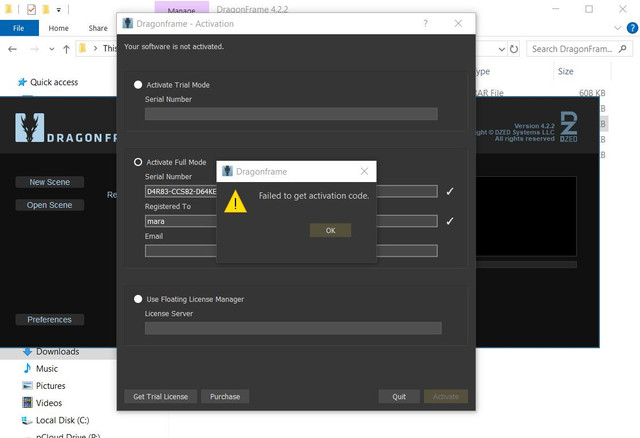Viewport: 640px width, 438px height.
Task: Click the New folder quick access toolbar icon
Action: (46, 9)
